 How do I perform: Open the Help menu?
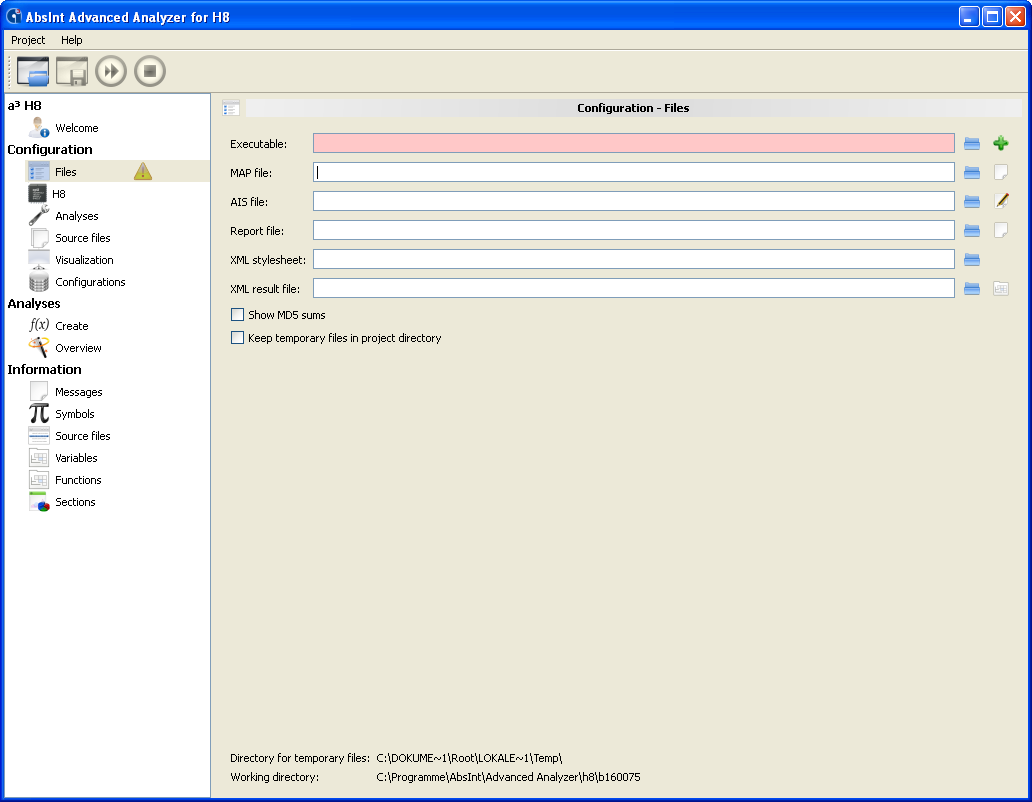click(72, 40)
